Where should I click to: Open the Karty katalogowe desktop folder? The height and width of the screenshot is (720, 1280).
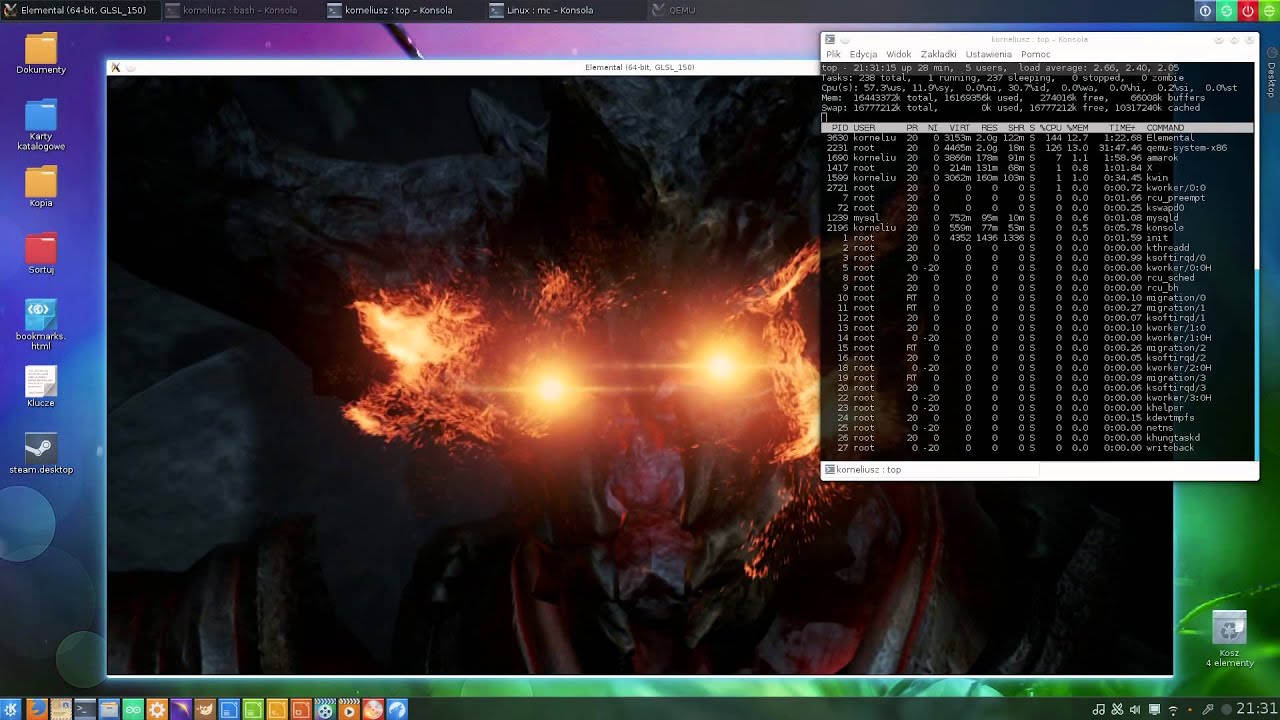41,126
